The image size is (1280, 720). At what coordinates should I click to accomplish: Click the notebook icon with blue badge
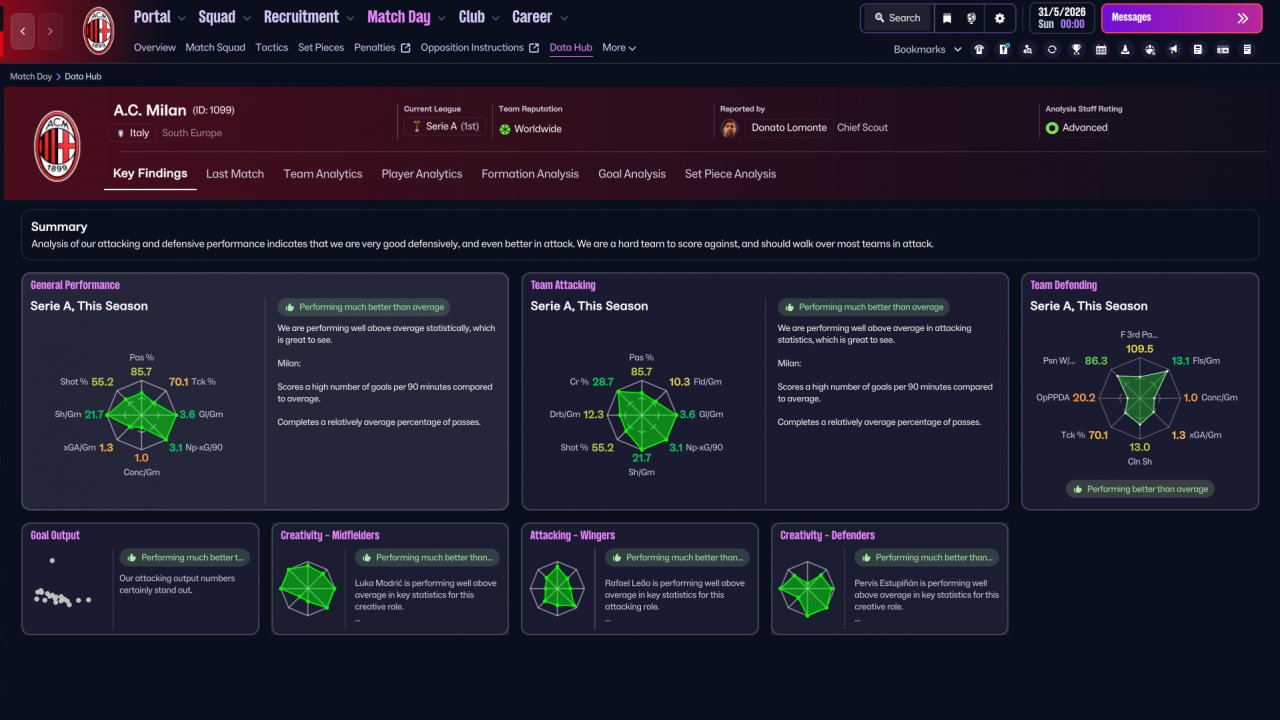[1004, 49]
